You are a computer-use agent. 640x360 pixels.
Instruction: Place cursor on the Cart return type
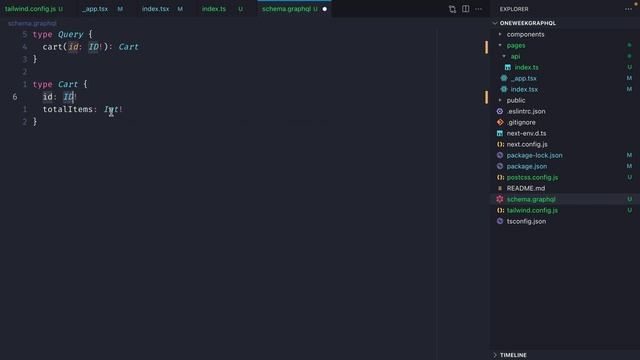129,47
